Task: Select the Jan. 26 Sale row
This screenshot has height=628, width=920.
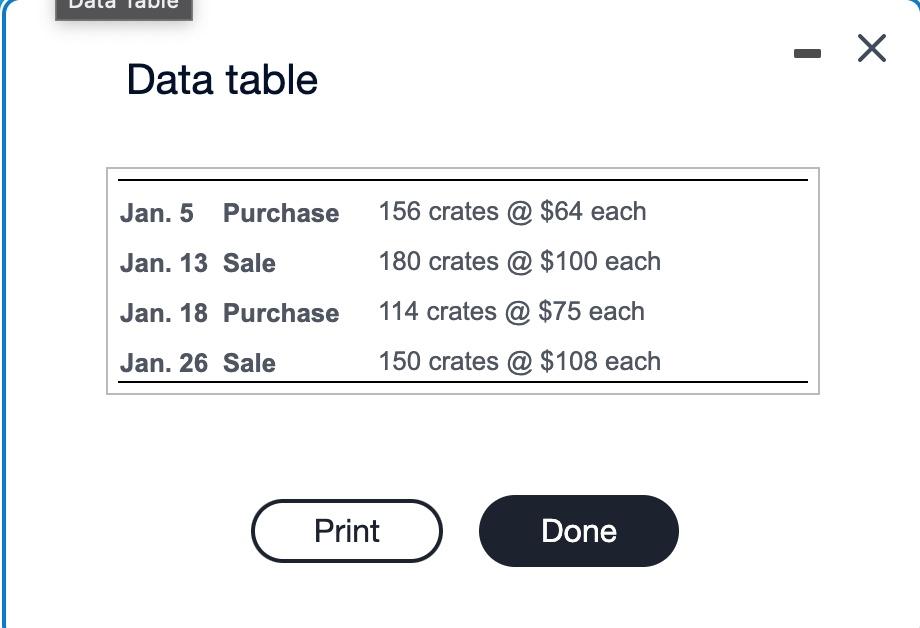Action: (x=400, y=362)
